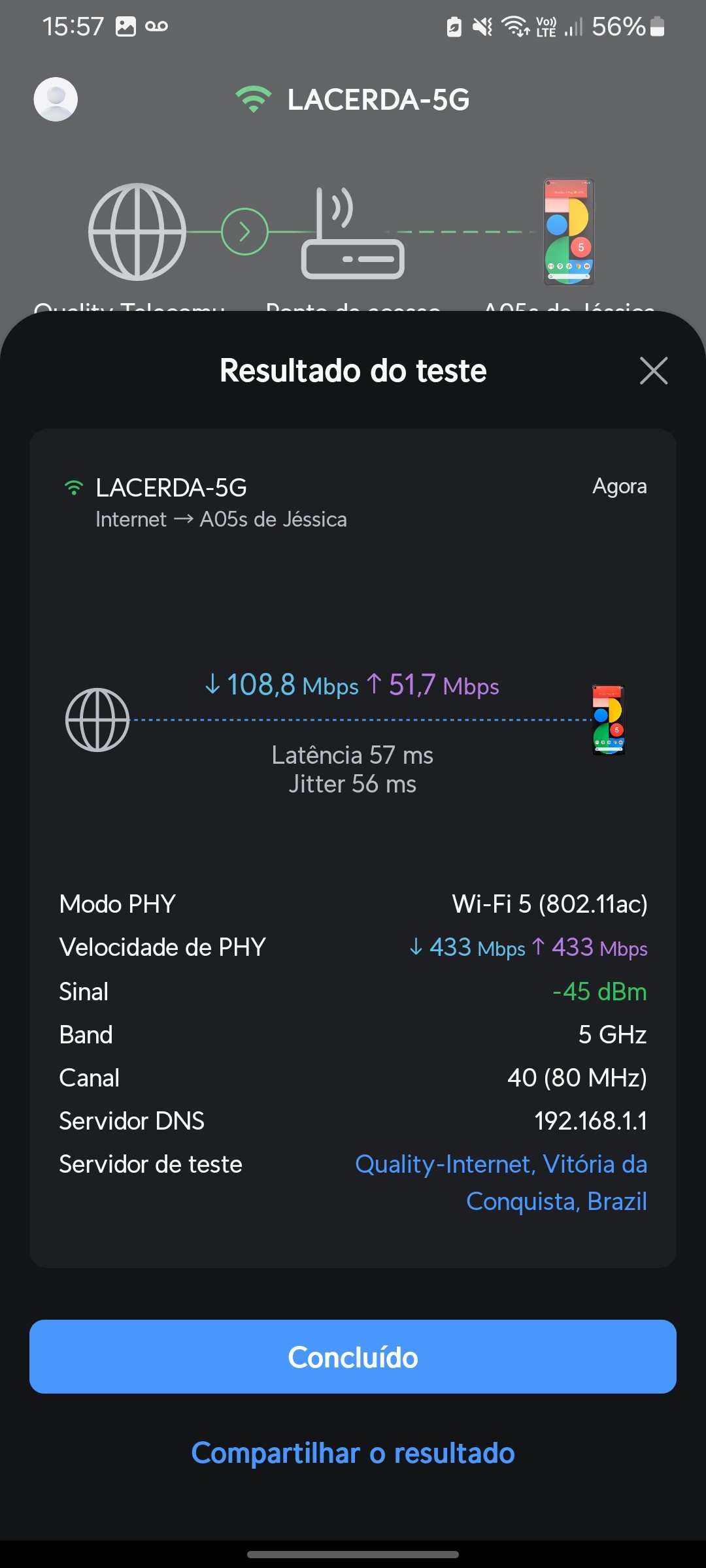Tap the battery icon in status bar
The height and width of the screenshot is (1568, 706).
pos(658,26)
